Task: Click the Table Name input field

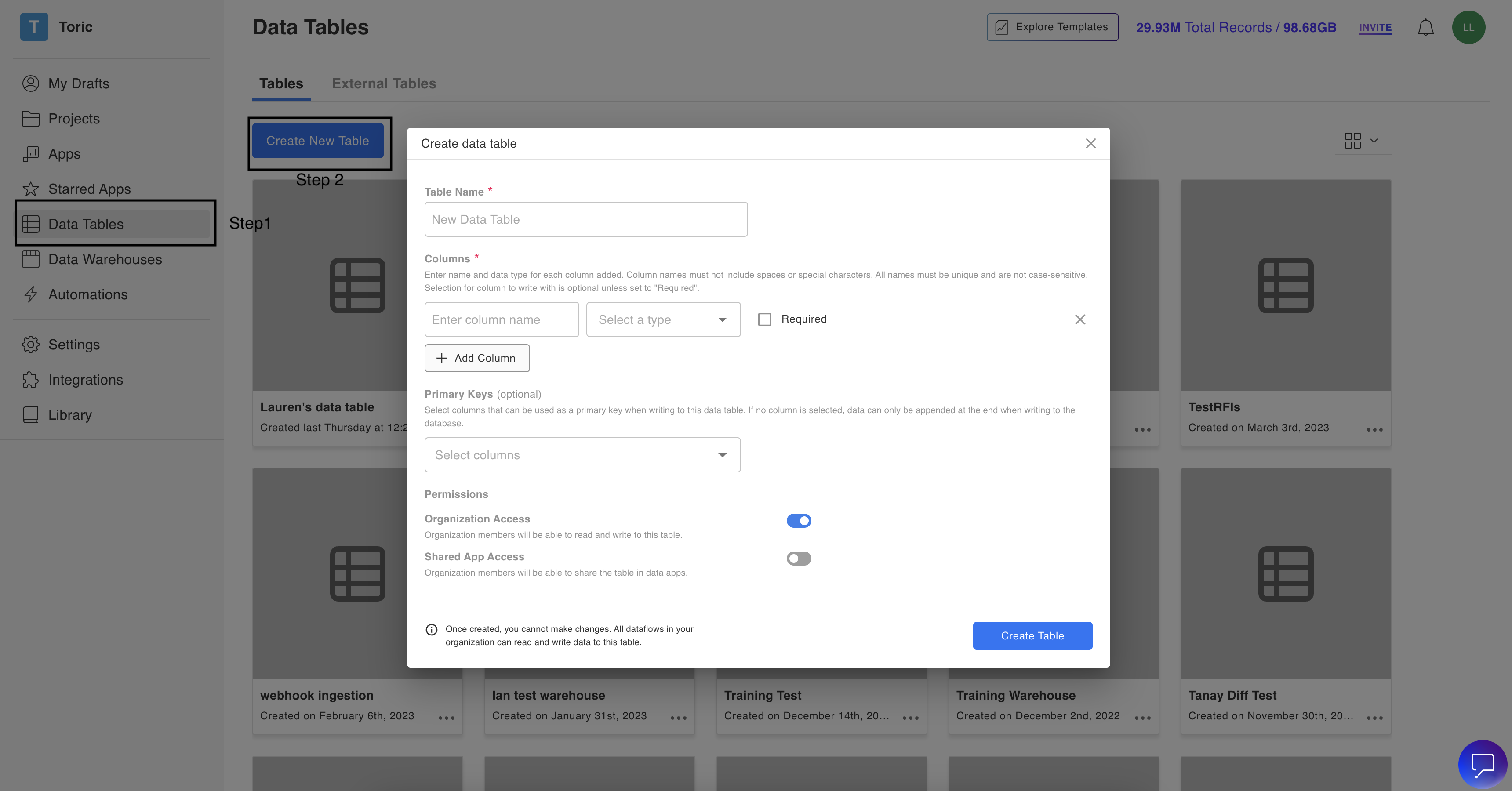Action: [x=586, y=219]
